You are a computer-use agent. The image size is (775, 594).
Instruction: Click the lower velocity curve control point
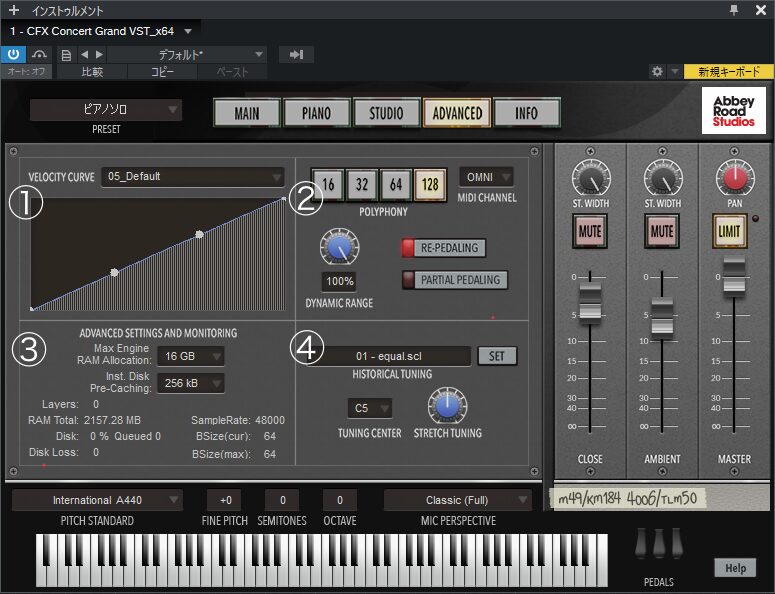tap(114, 272)
